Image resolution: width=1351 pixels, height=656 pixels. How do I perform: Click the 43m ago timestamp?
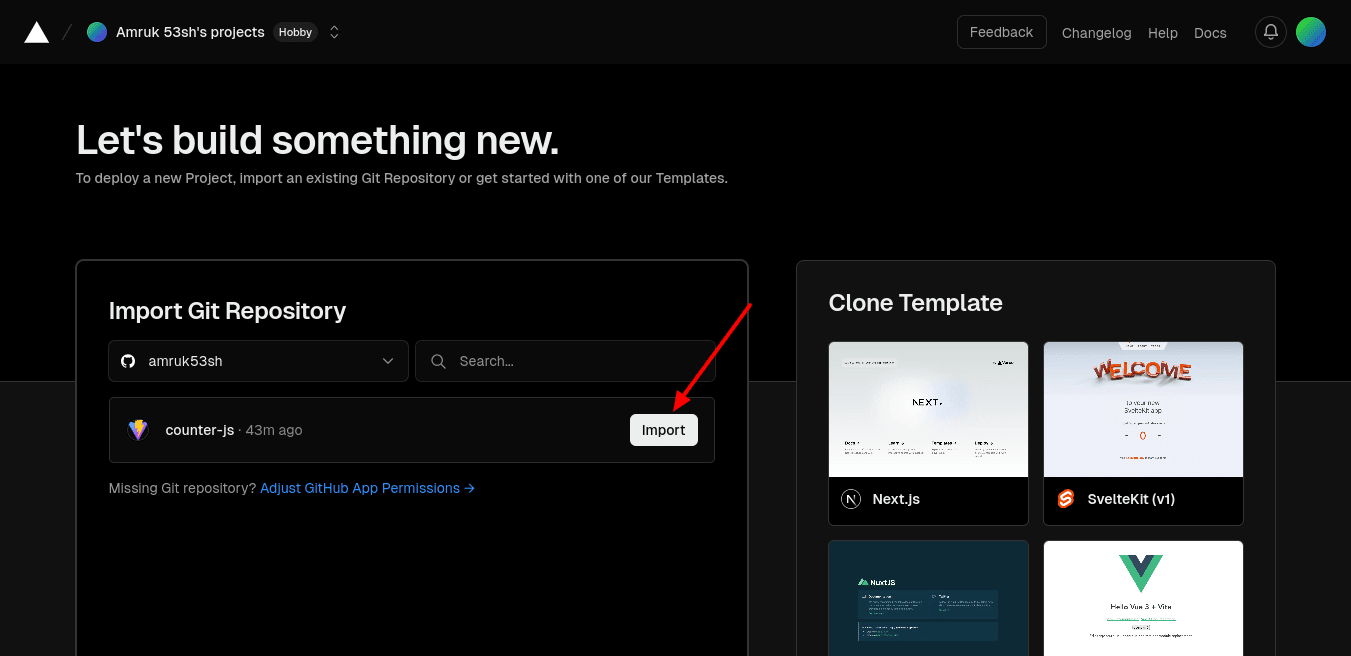274,430
